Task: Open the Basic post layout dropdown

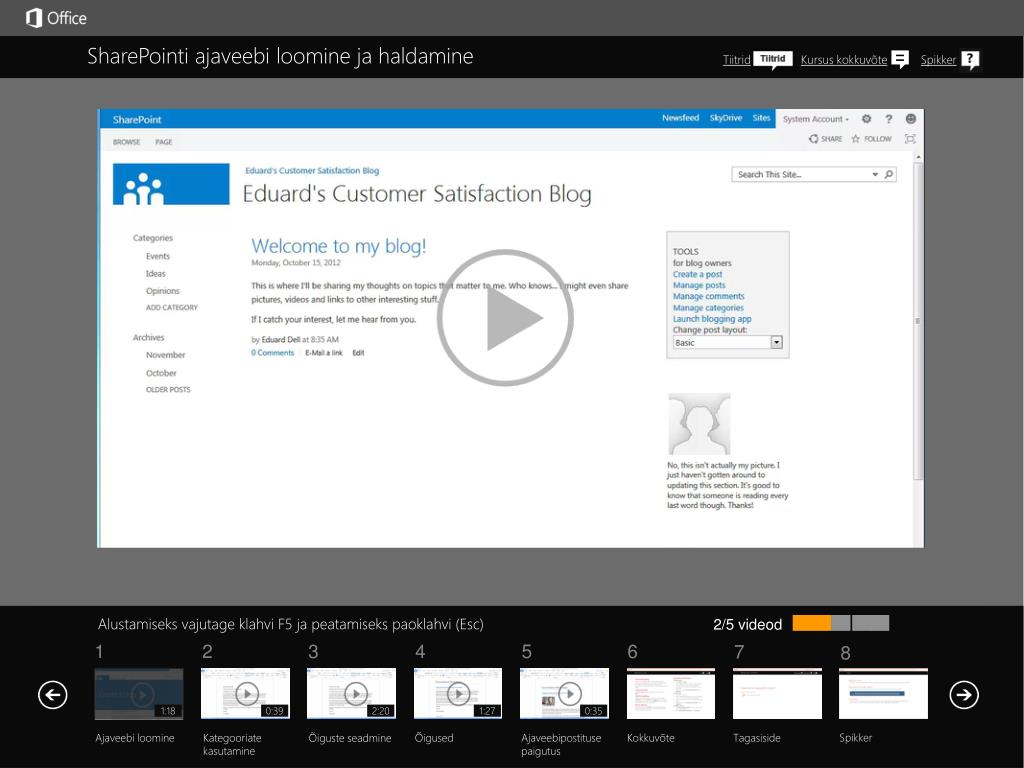Action: coord(728,342)
